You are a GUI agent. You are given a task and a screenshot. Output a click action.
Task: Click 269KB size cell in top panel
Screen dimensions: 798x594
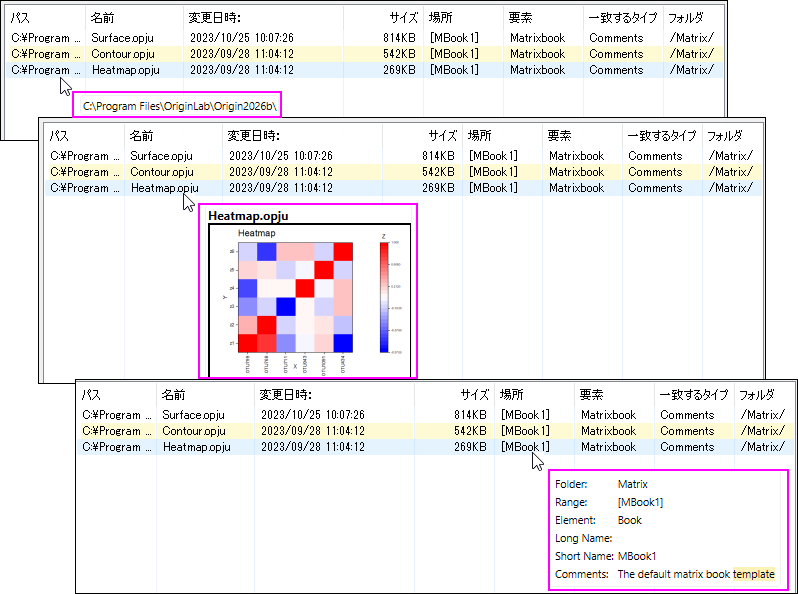[400, 70]
